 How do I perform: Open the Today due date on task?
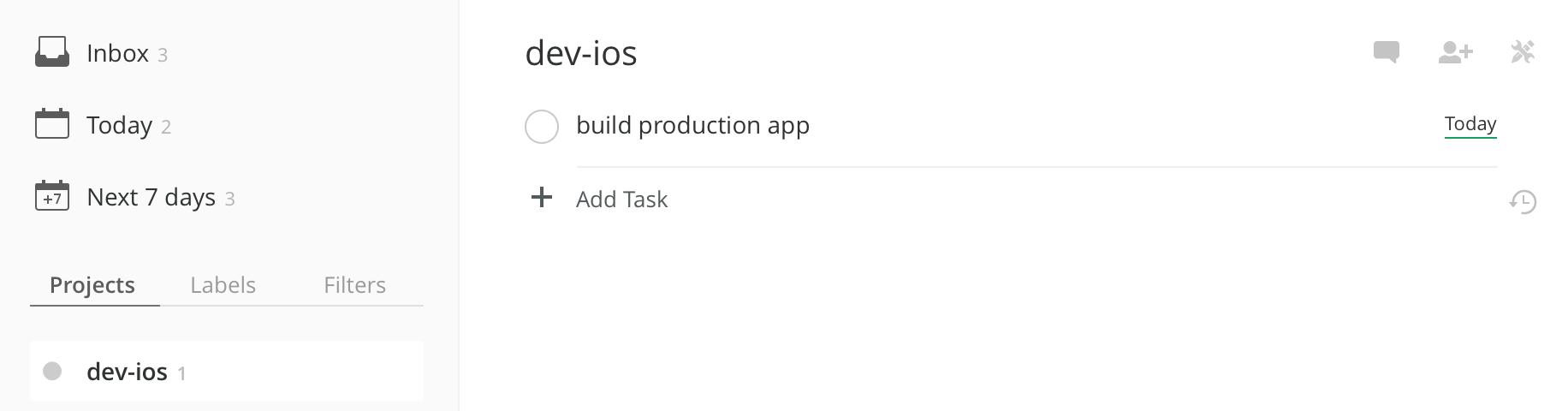click(x=1470, y=124)
